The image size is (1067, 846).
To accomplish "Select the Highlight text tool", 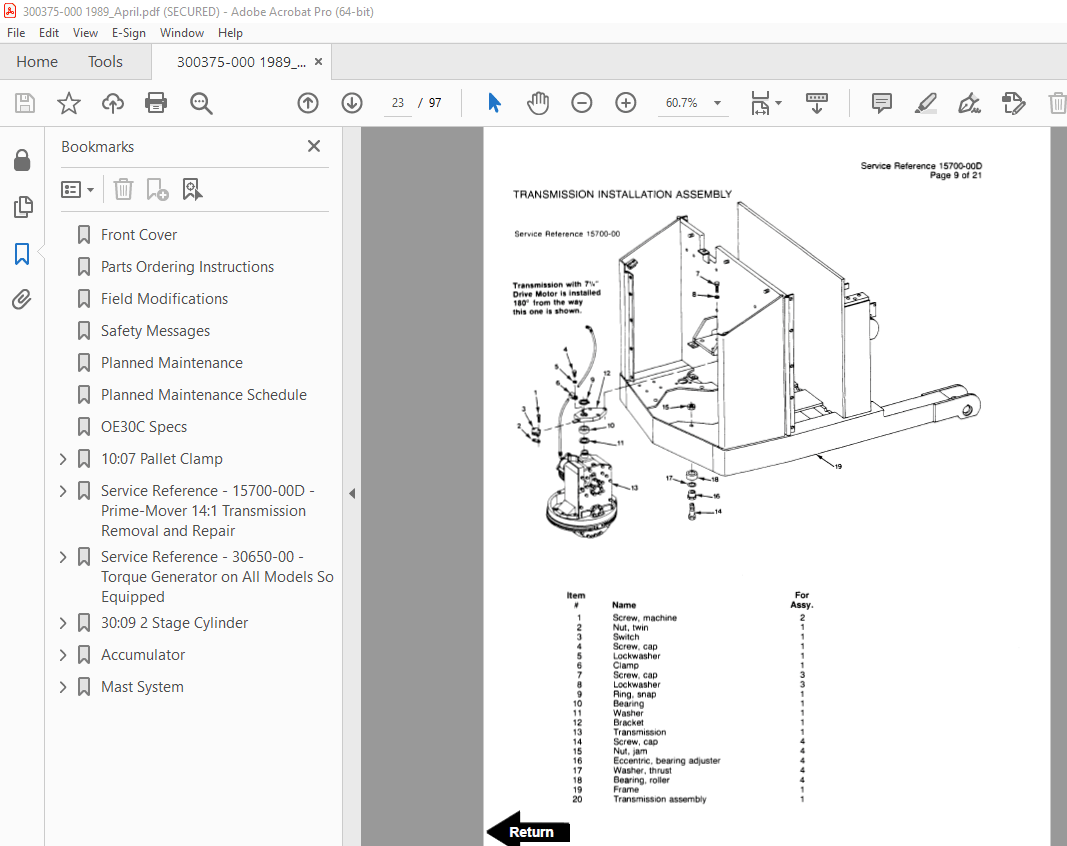I will click(925, 102).
